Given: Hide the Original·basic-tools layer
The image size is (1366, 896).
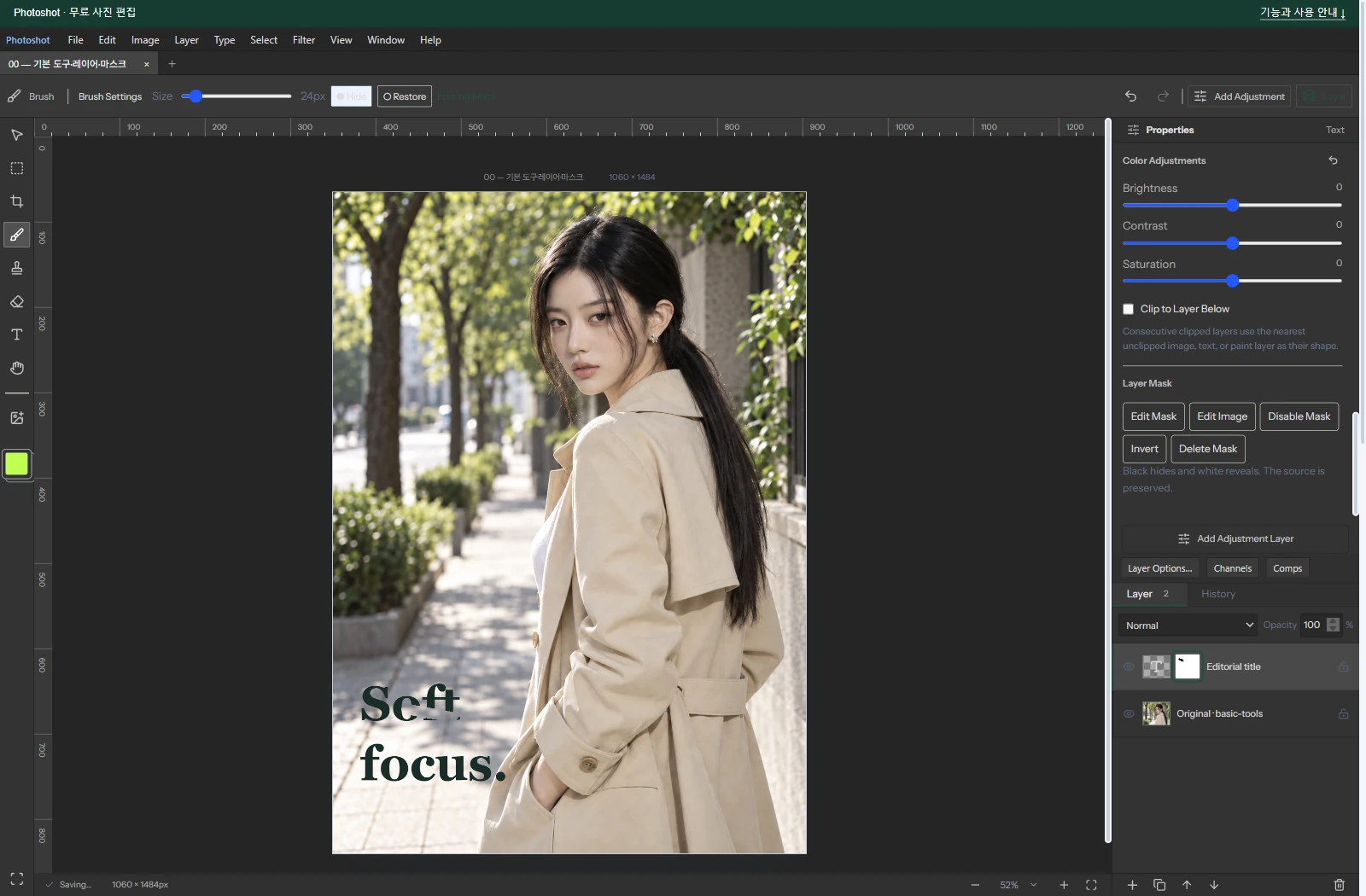Looking at the screenshot, I should [x=1129, y=713].
